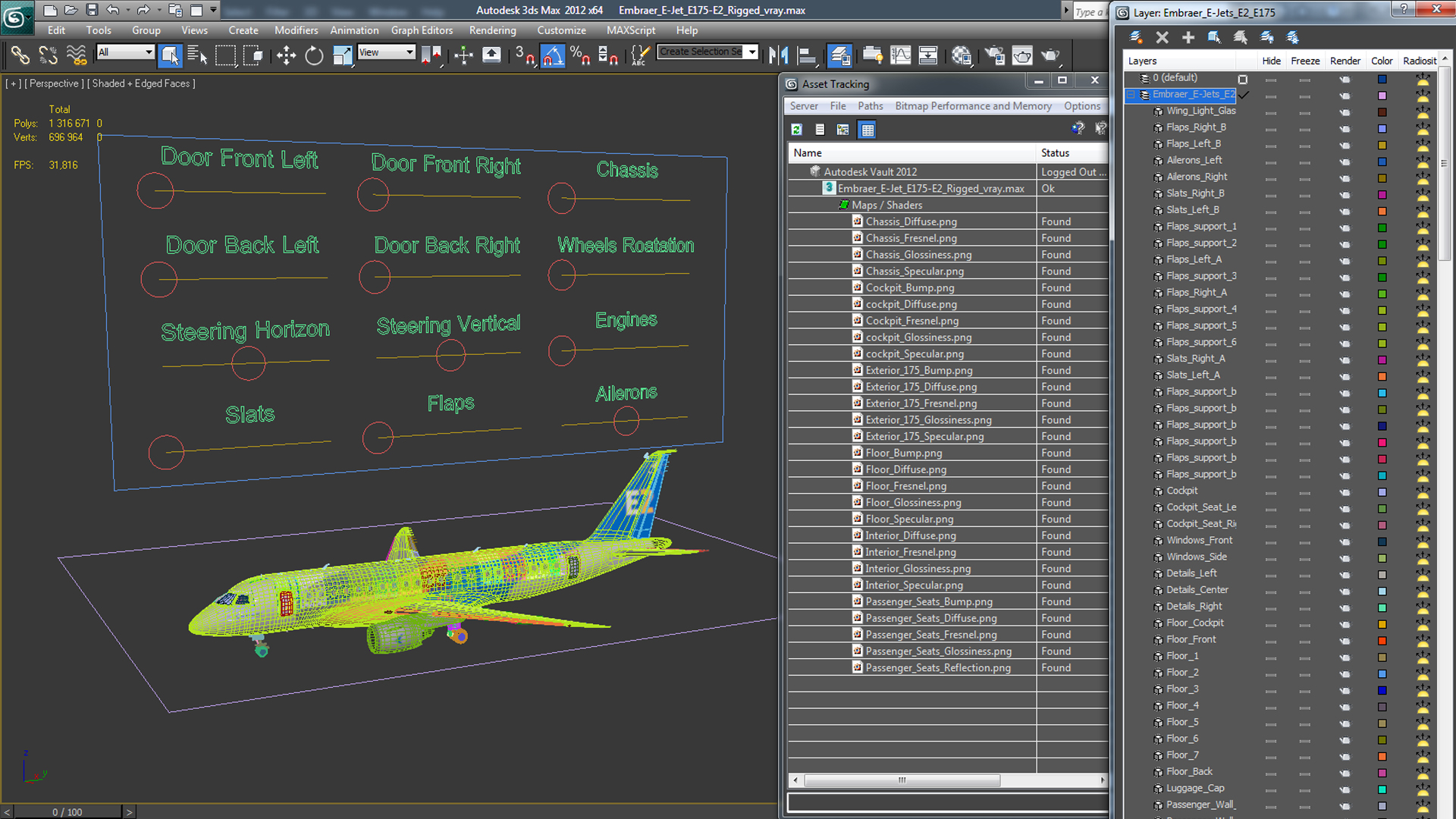
Task: Open the Curve Editor icon
Action: pos(901,55)
